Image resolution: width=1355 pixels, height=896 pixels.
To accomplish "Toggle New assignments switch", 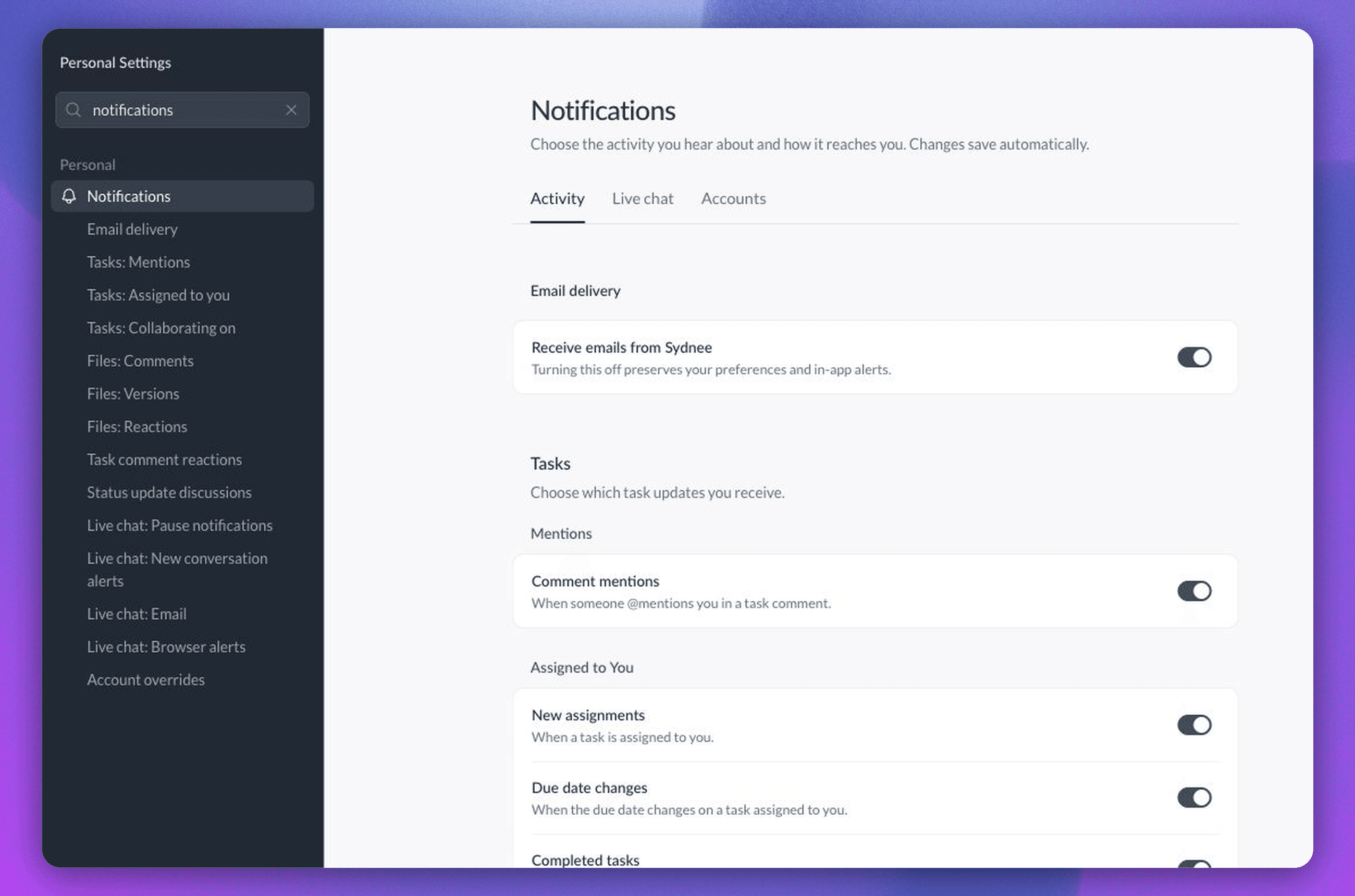I will click(1194, 725).
